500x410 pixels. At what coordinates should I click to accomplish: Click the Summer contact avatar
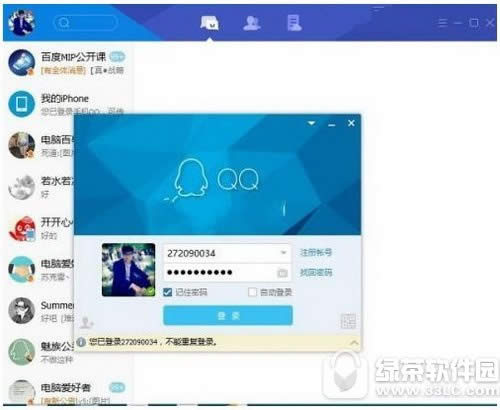tap(22, 311)
